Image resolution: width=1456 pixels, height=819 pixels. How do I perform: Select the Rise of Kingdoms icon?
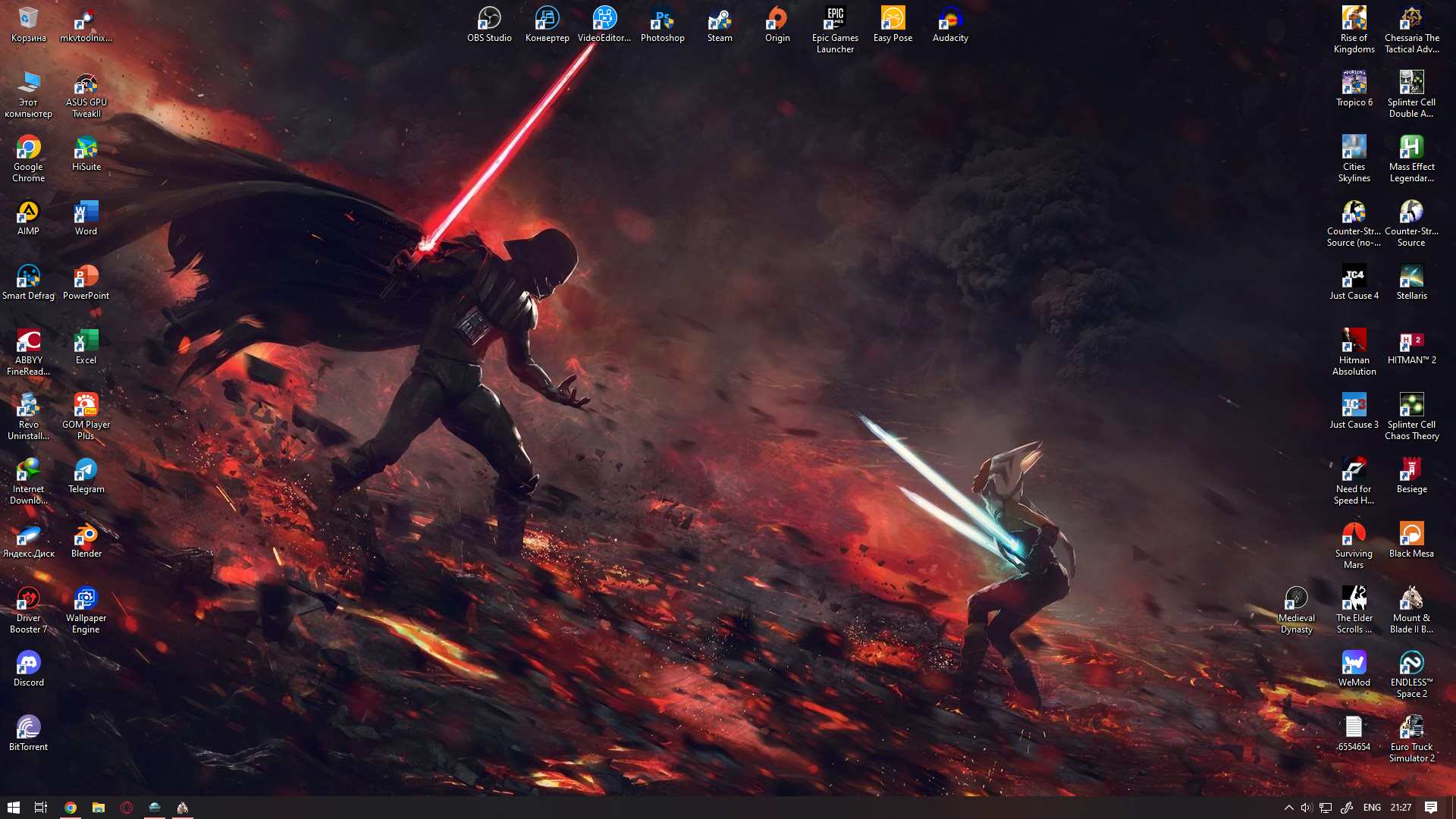click(x=1354, y=30)
